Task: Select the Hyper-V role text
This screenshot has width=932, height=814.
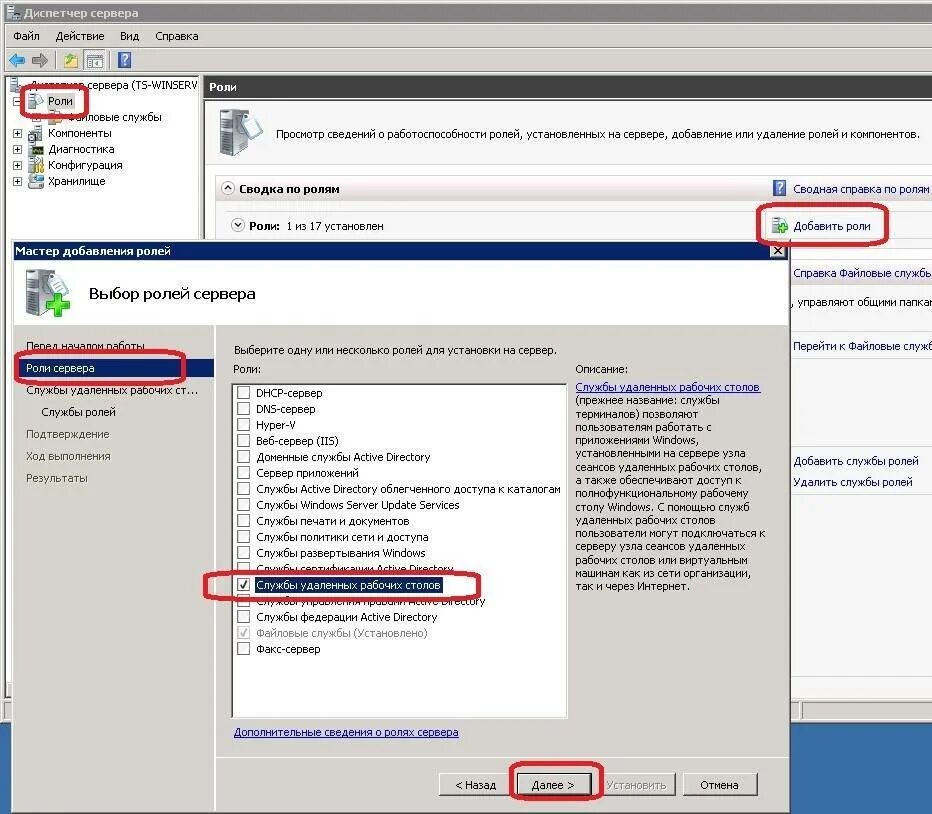Action: tap(276, 425)
